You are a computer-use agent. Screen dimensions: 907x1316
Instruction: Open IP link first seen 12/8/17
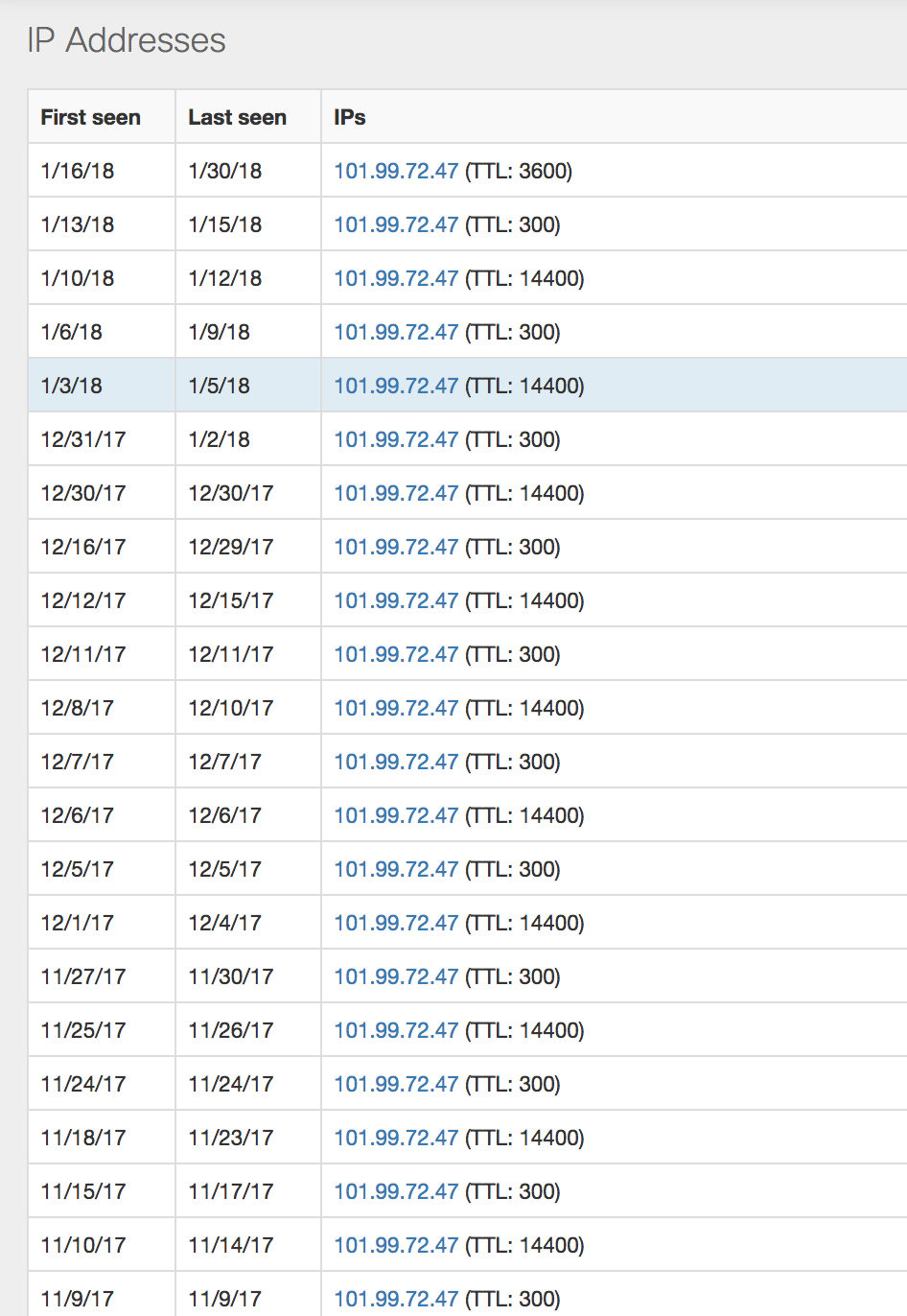pos(396,708)
